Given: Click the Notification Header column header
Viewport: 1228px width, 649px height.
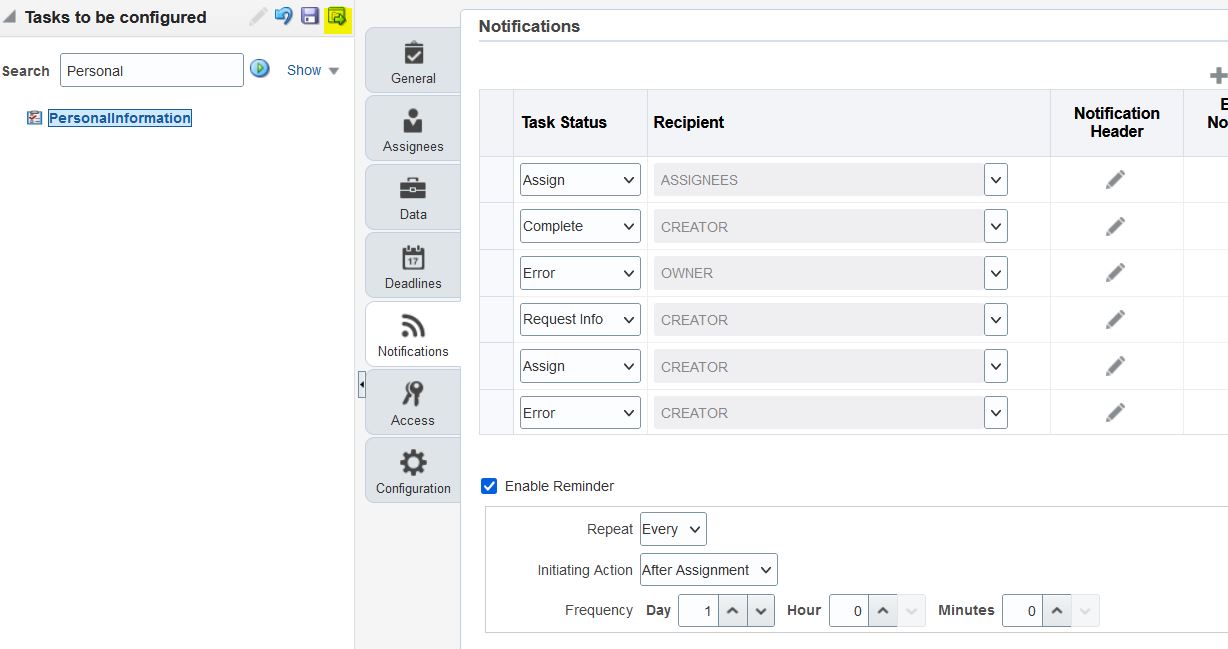Looking at the screenshot, I should point(1117,122).
